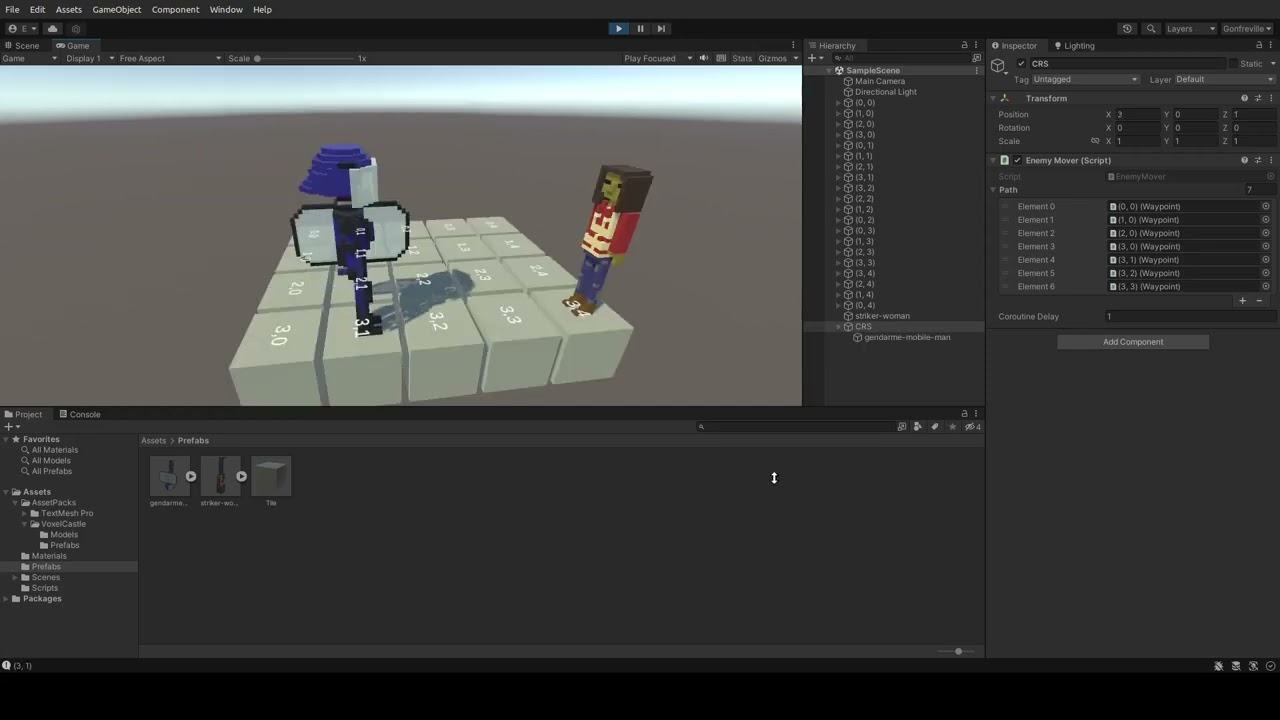The height and width of the screenshot is (720, 1280).
Task: Open the Project create plus button
Action: point(11,427)
